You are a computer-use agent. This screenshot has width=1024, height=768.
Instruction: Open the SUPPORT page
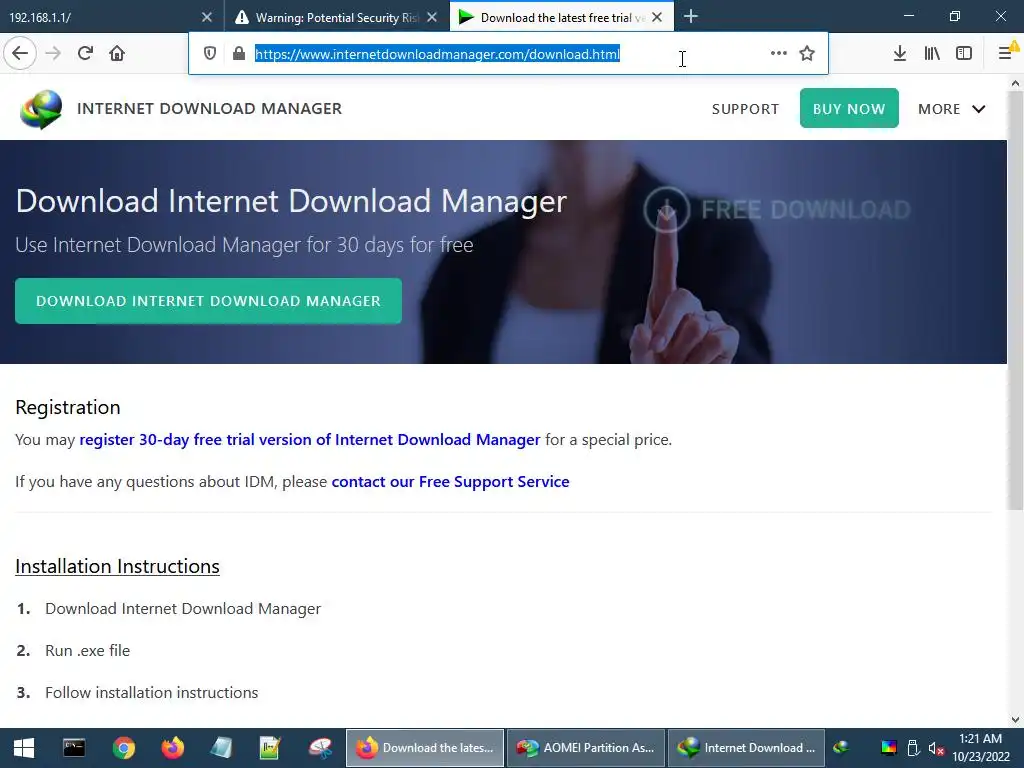[745, 109]
